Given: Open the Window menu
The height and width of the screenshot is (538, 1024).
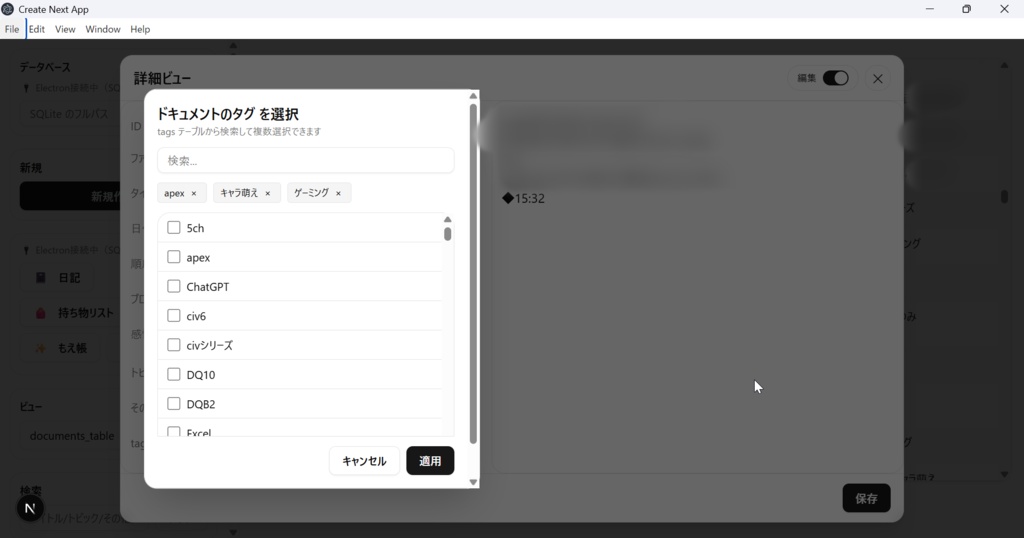Looking at the screenshot, I should (x=103, y=29).
